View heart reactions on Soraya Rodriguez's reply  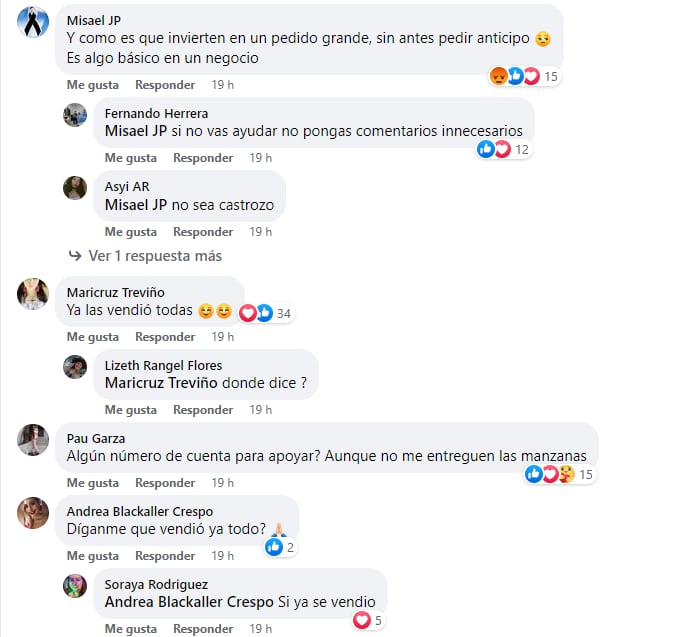pyautogui.click(x=368, y=620)
